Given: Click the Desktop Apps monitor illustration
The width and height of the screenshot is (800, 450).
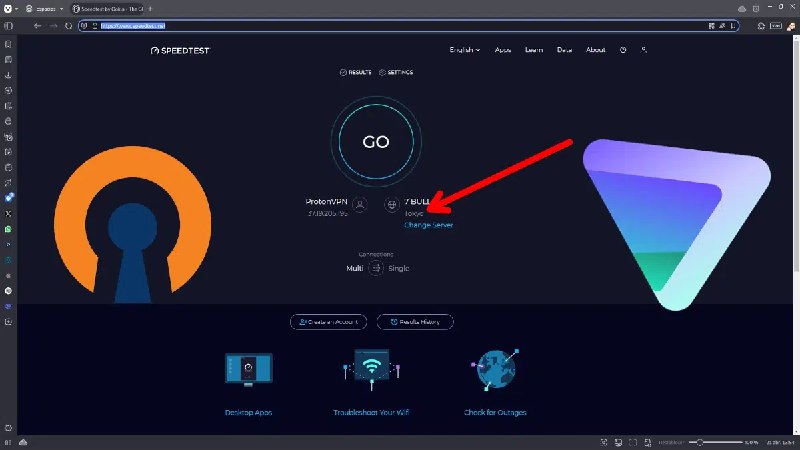Looking at the screenshot, I should 248,370.
